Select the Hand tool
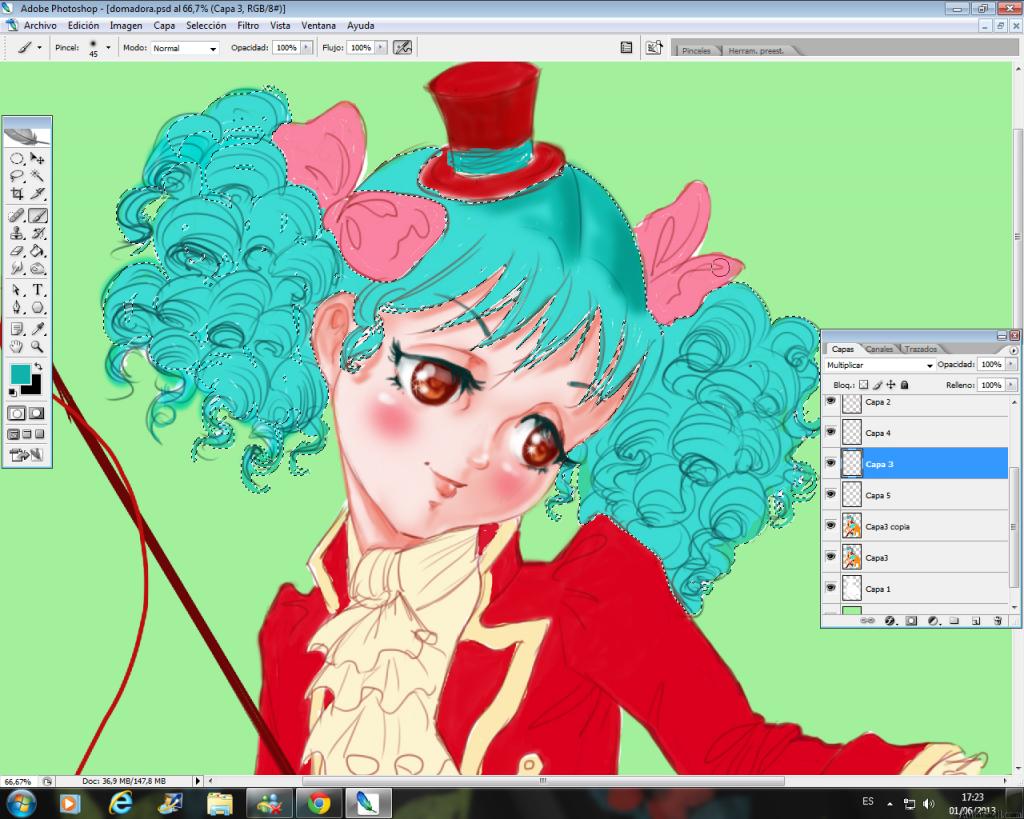Screen dimensions: 1024x819 [x=17, y=347]
